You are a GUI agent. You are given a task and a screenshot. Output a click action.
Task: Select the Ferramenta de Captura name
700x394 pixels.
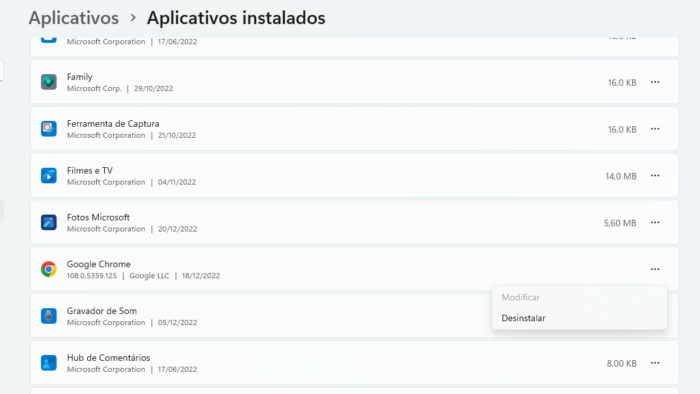click(x=113, y=124)
